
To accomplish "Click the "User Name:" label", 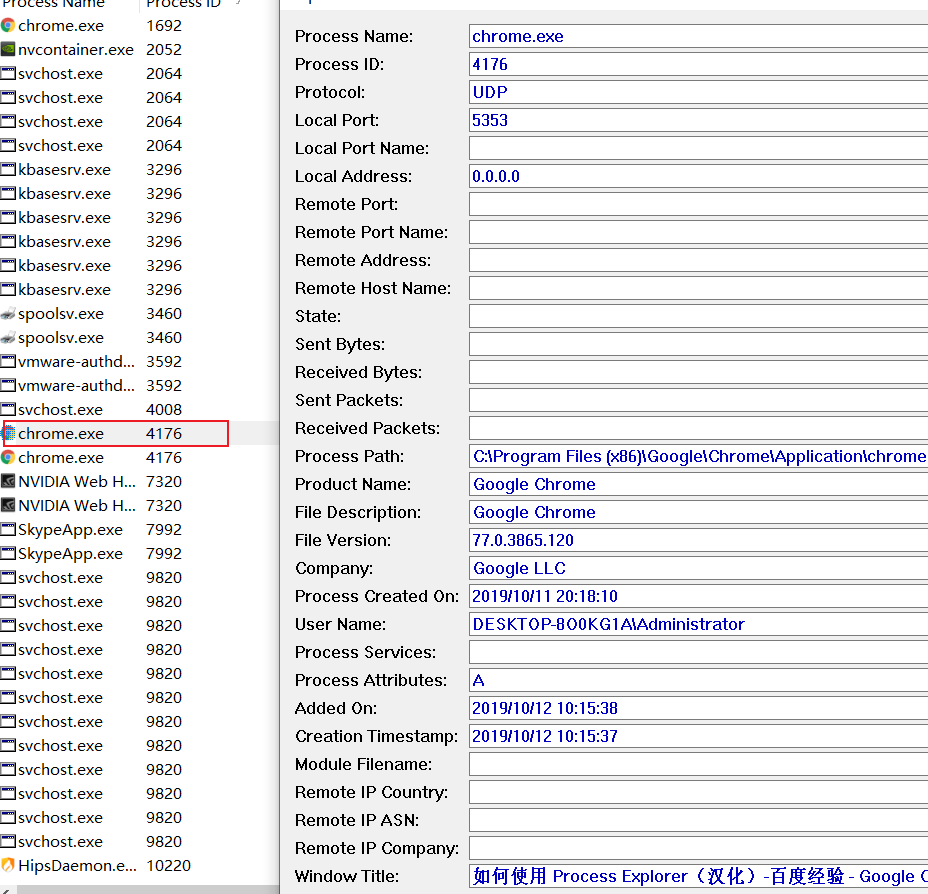I will [x=340, y=624].
